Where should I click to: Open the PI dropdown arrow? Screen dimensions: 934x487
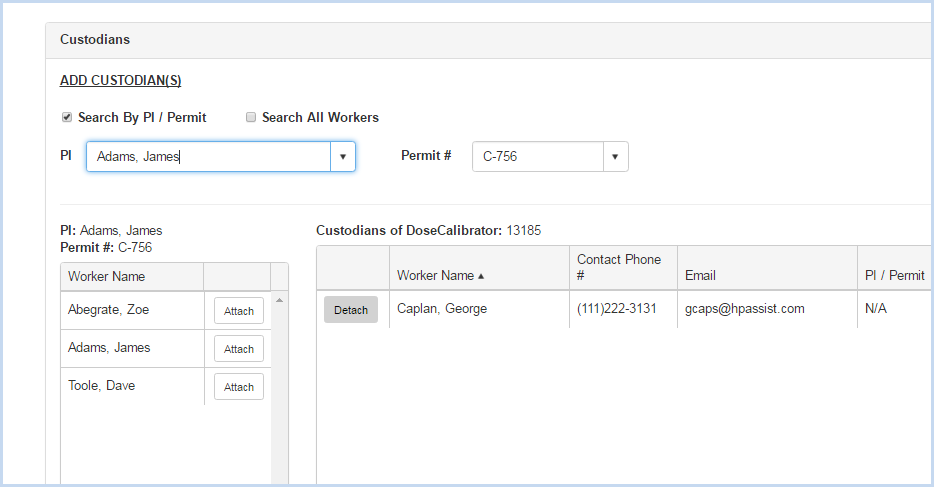click(x=343, y=157)
